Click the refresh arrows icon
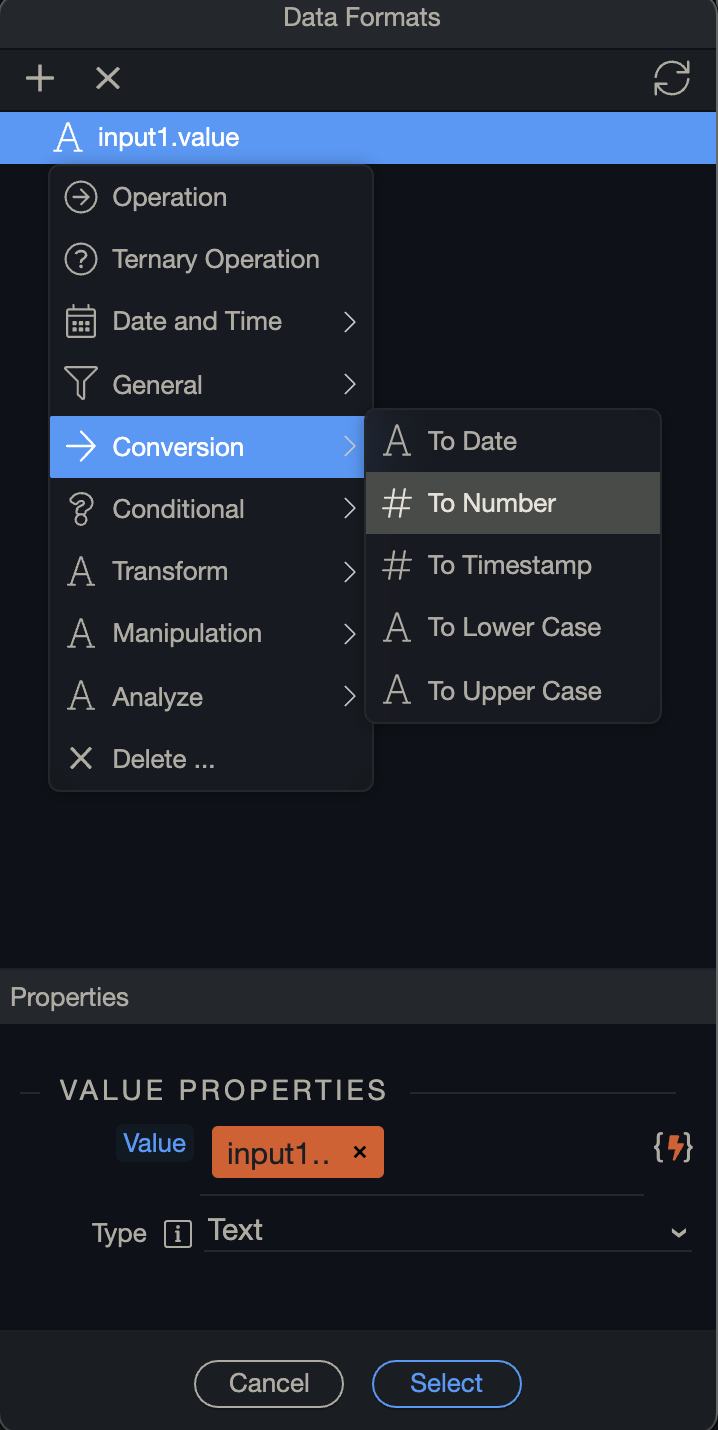The height and width of the screenshot is (1430, 718). point(671,78)
